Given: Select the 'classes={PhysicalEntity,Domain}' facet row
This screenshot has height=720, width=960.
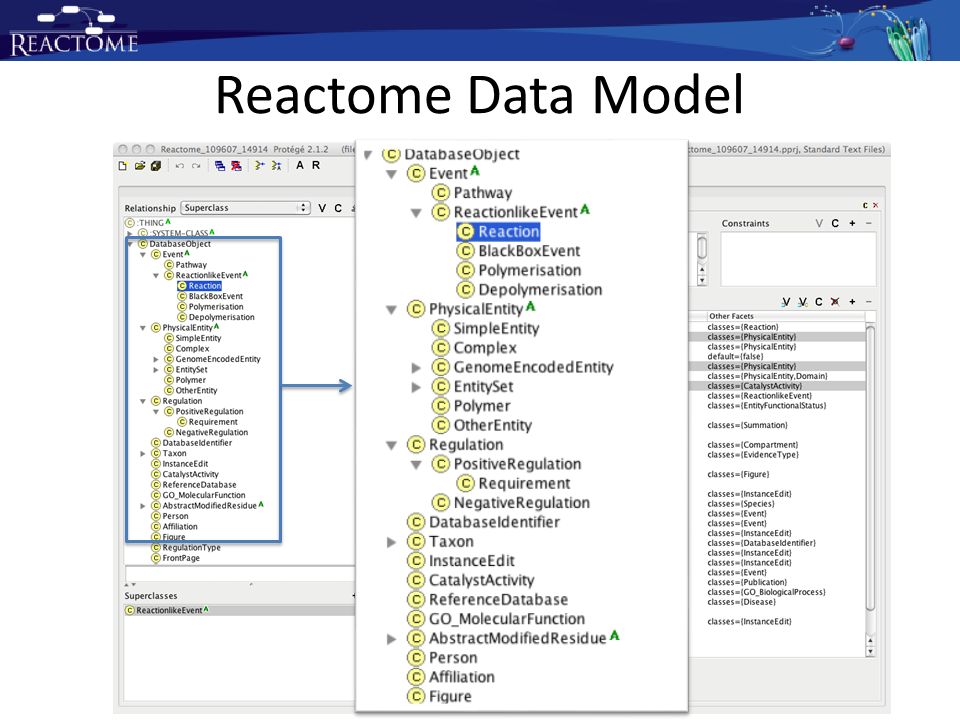Looking at the screenshot, I should (x=767, y=376).
